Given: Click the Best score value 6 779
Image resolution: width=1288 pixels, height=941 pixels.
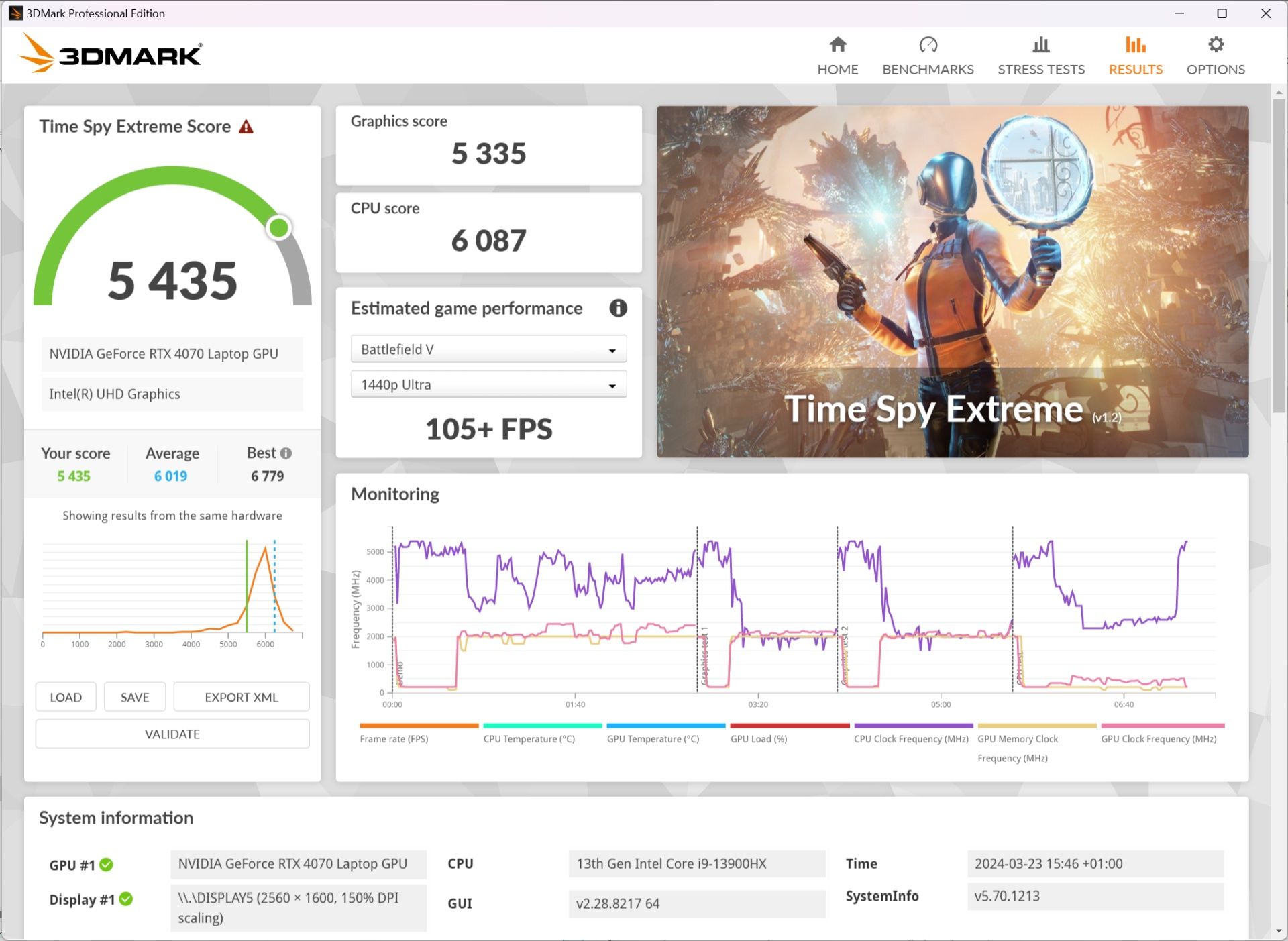Looking at the screenshot, I should pyautogui.click(x=267, y=476).
